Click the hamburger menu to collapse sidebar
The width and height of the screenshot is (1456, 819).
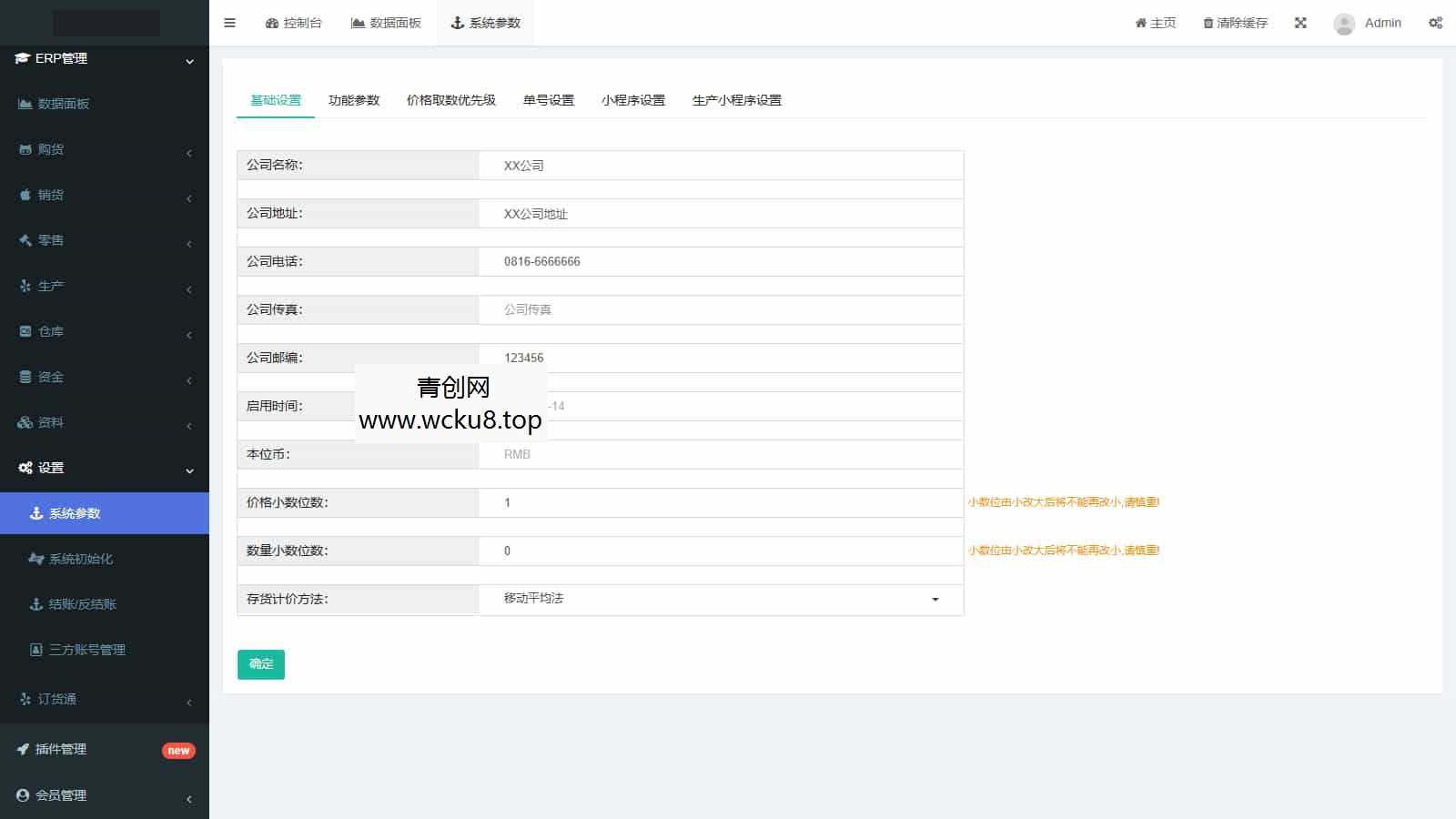[229, 23]
